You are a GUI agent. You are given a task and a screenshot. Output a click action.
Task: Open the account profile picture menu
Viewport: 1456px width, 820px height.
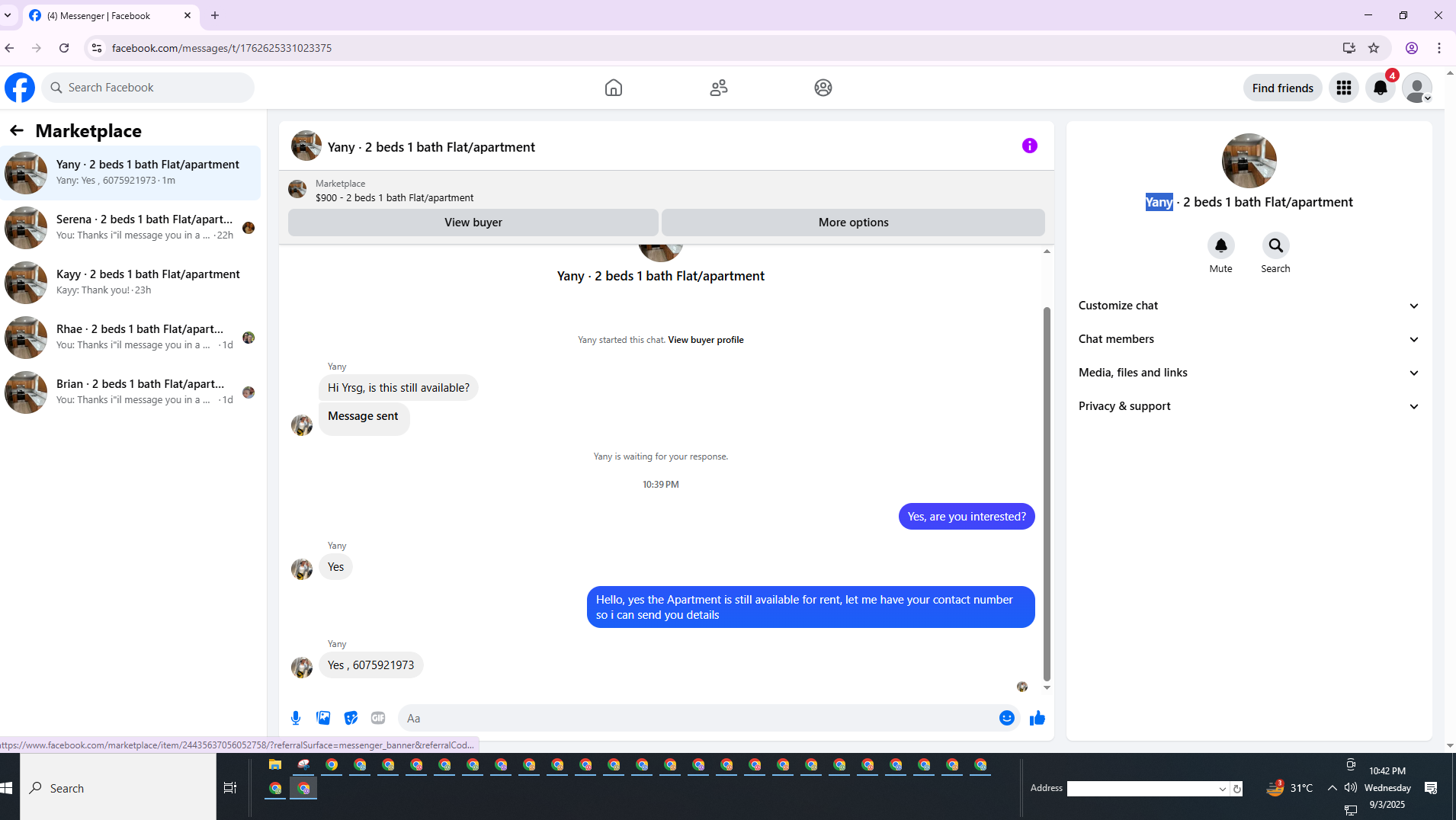(1417, 88)
